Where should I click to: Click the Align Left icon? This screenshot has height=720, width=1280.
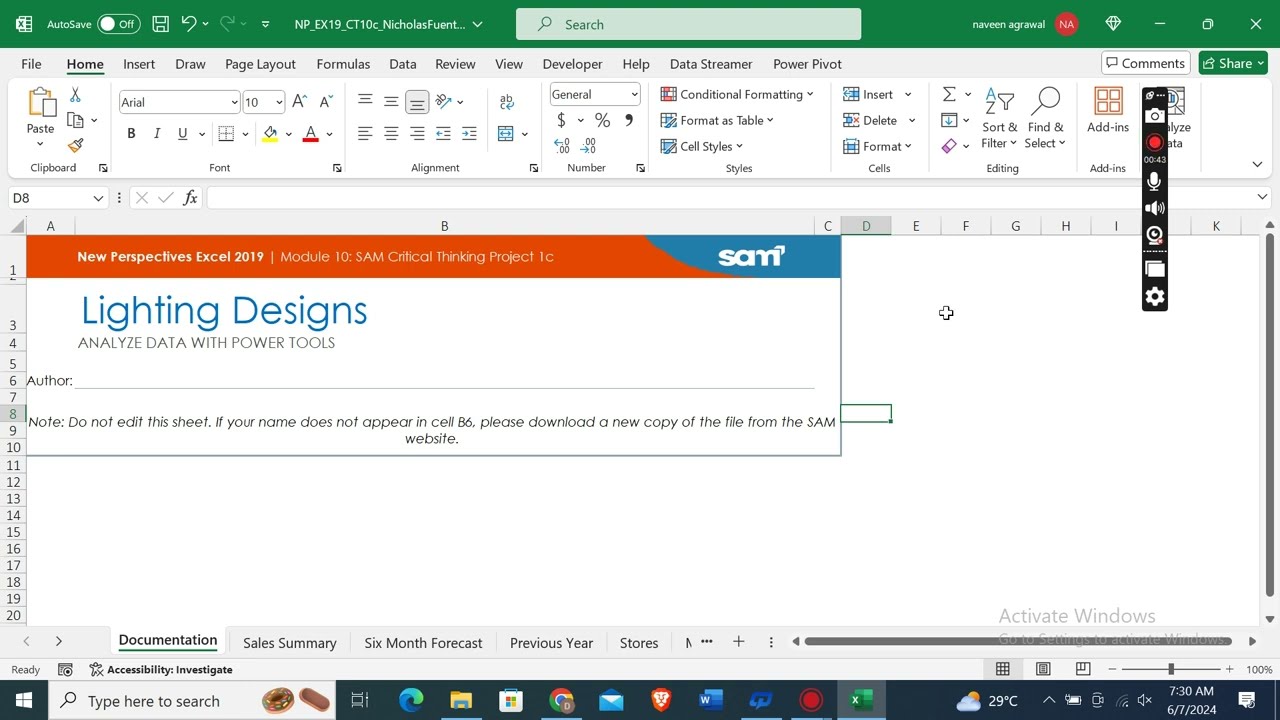coord(365,133)
